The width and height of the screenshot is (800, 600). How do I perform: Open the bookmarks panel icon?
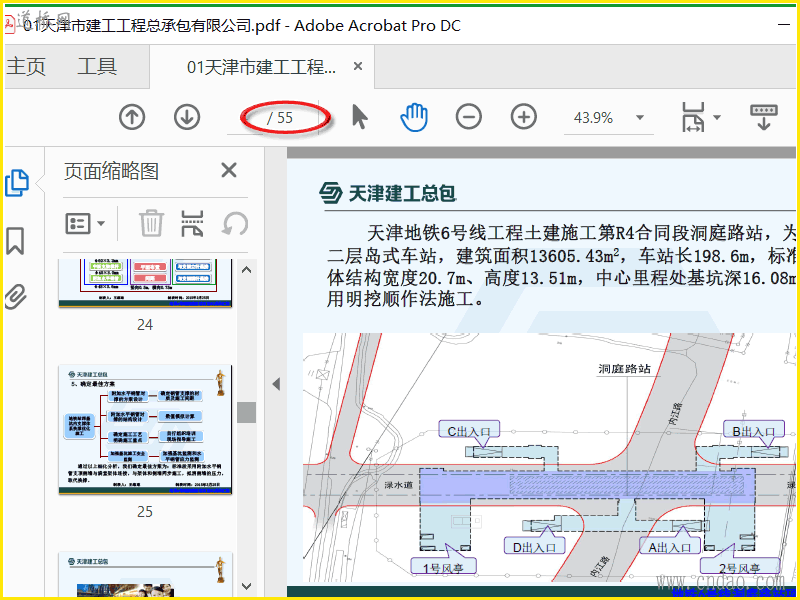[x=15, y=241]
